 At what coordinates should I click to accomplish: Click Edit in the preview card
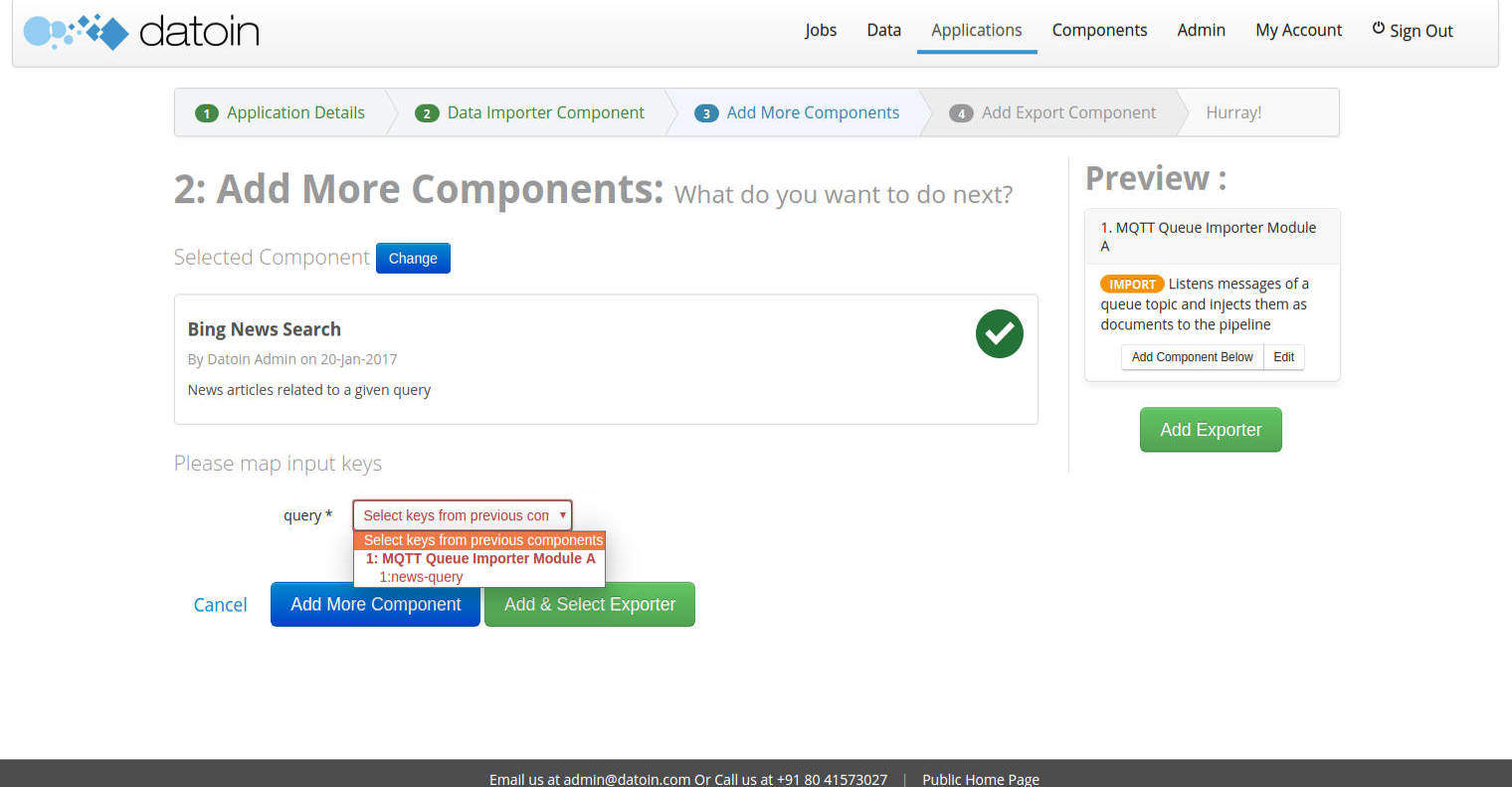pos(1283,357)
